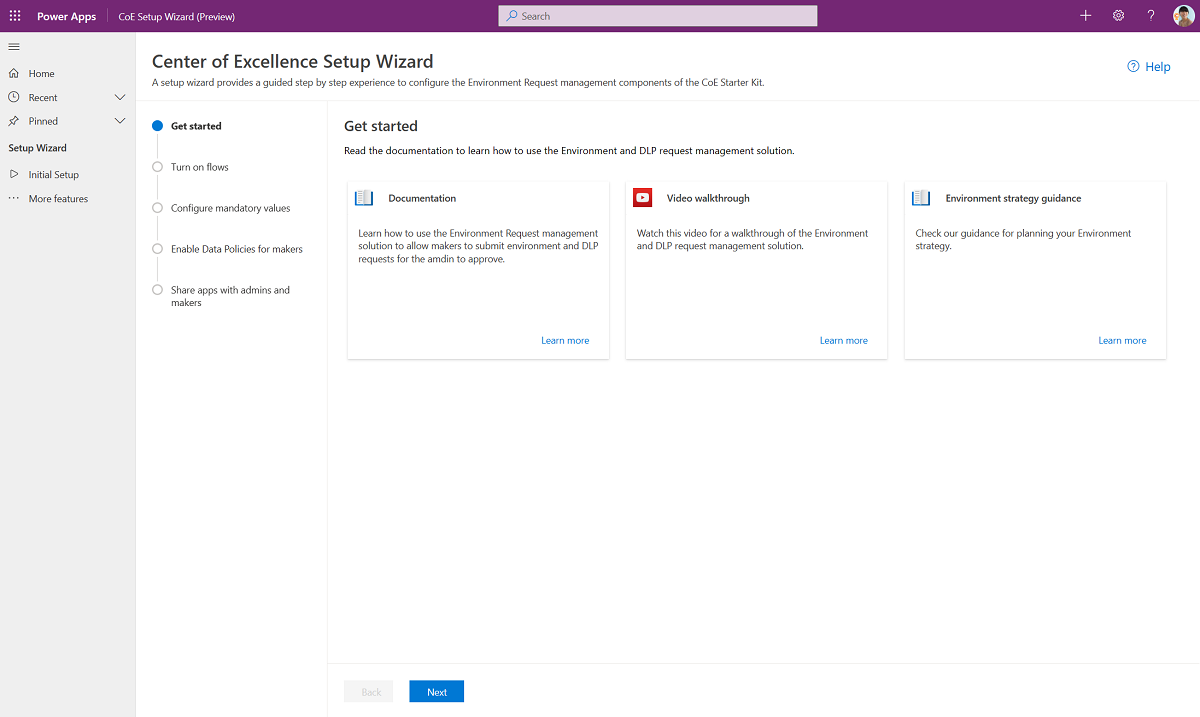Click Center of Excellence Setup Wizard heading
The height and width of the screenshot is (717, 1200).
293,62
